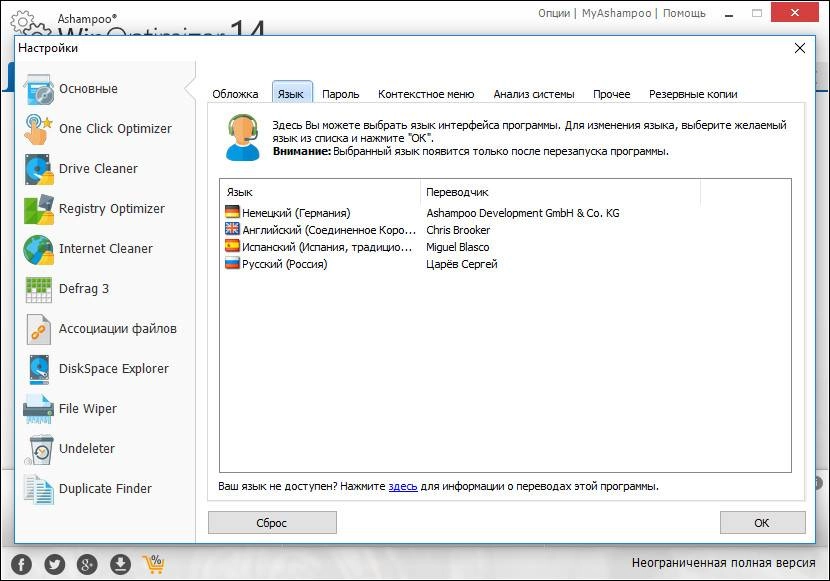This screenshot has width=830, height=581.
Task: Open the Резервные копии tab
Action: [x=693, y=94]
